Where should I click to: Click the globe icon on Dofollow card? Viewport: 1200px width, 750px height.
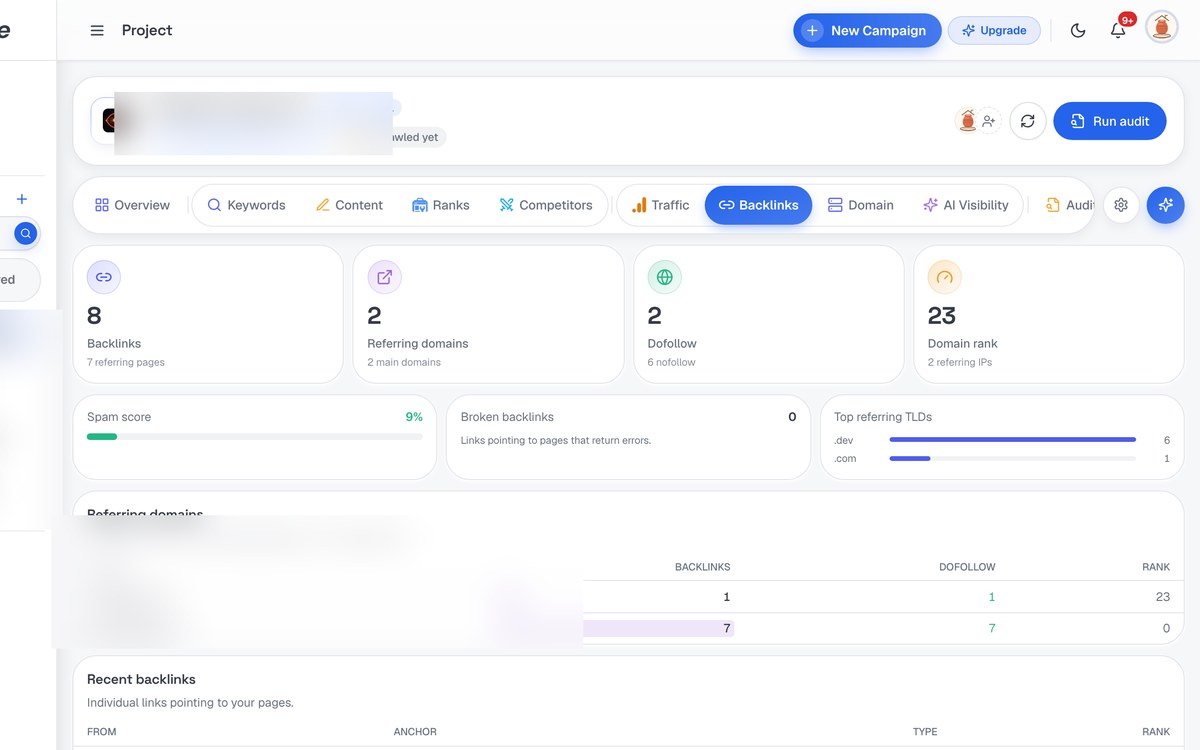click(664, 277)
